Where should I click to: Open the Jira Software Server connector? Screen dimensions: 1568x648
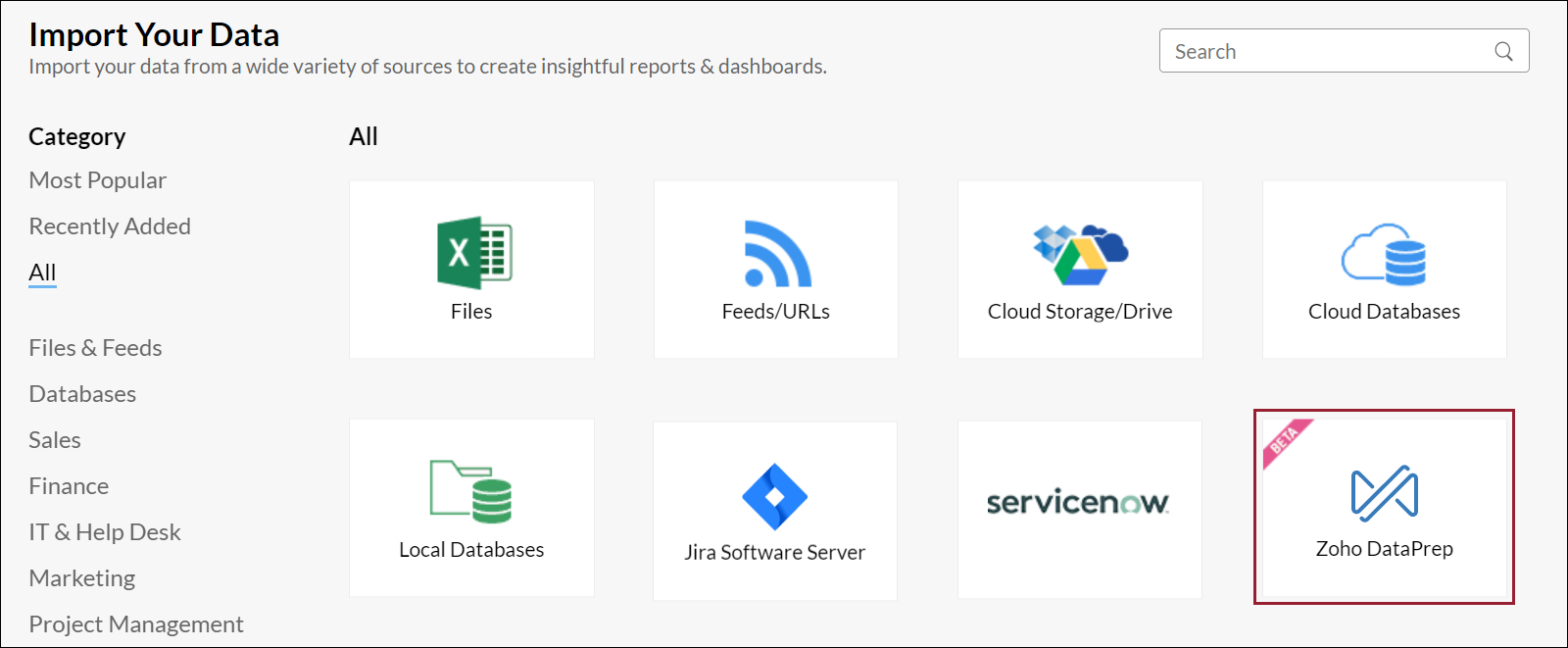775,508
